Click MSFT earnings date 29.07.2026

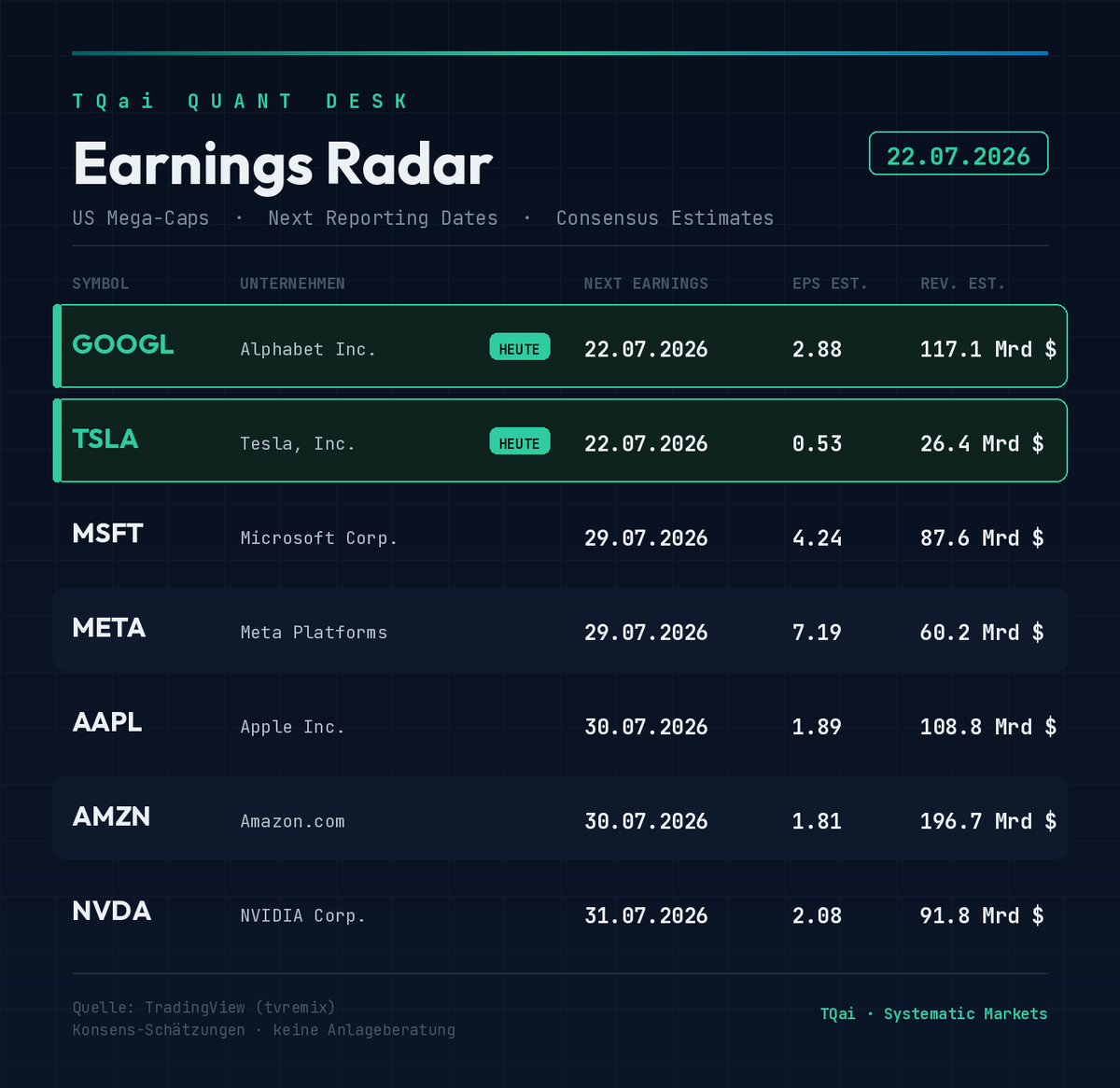(x=646, y=538)
